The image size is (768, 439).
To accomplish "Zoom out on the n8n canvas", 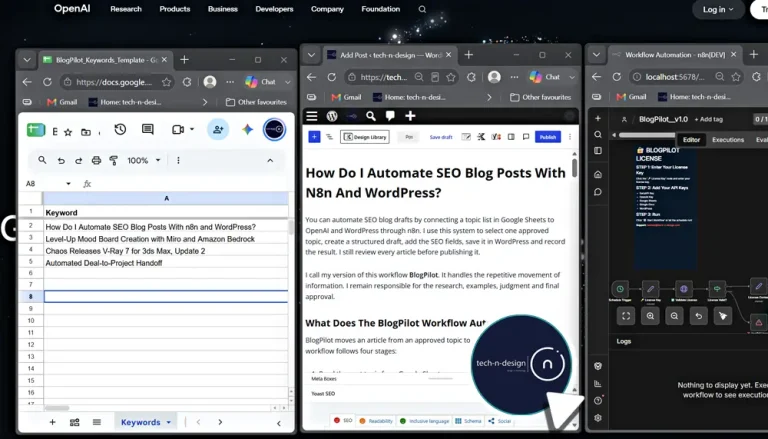I will (x=674, y=316).
